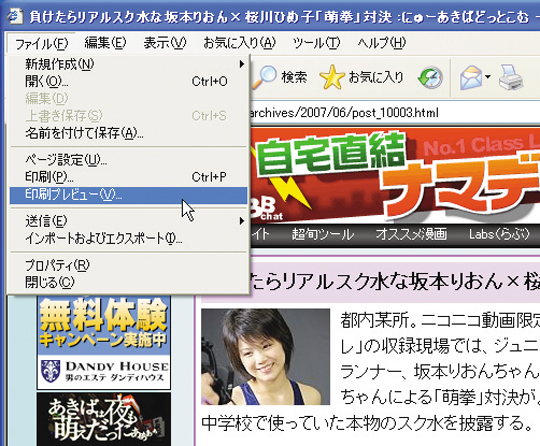
Task: Select ページ設定(U)... menu entry
Action: (128, 160)
